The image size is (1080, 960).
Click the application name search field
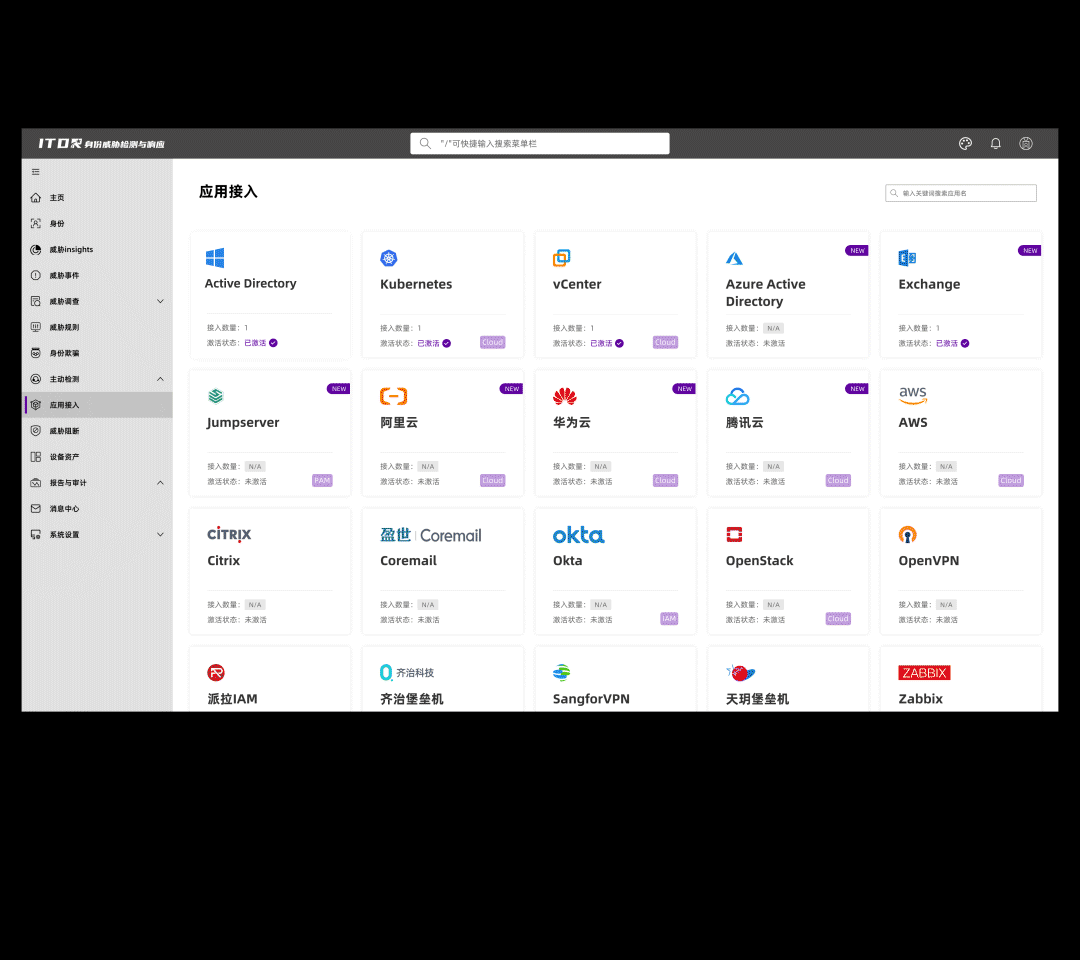point(961,193)
